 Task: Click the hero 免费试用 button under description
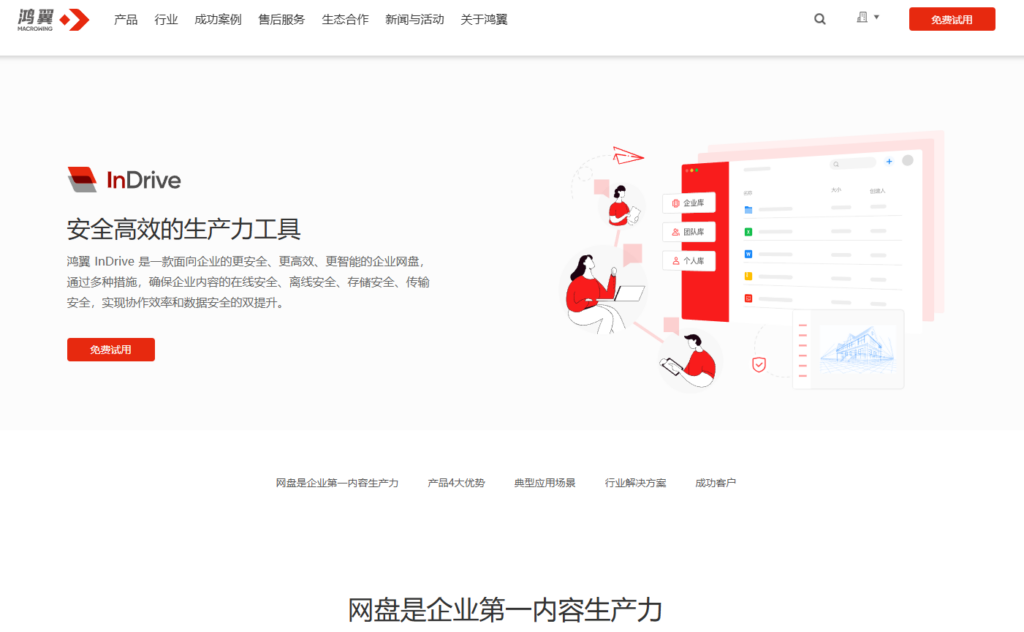click(x=111, y=349)
